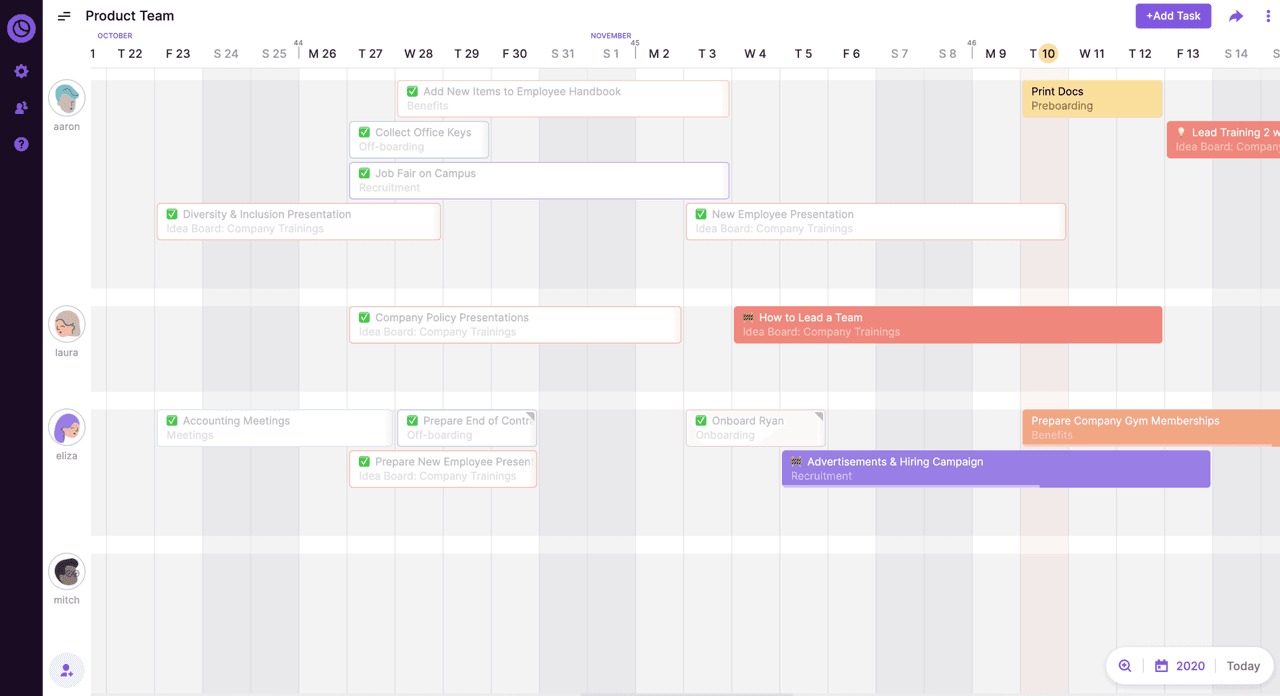
Task: Open the calendar icon next to 2020
Action: point(1161,665)
